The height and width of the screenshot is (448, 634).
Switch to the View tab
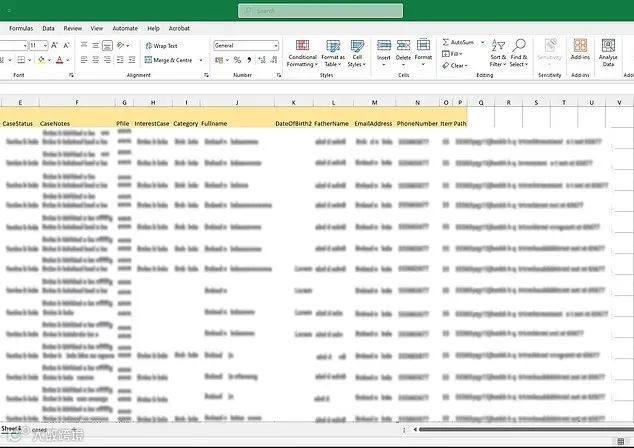pos(97,28)
